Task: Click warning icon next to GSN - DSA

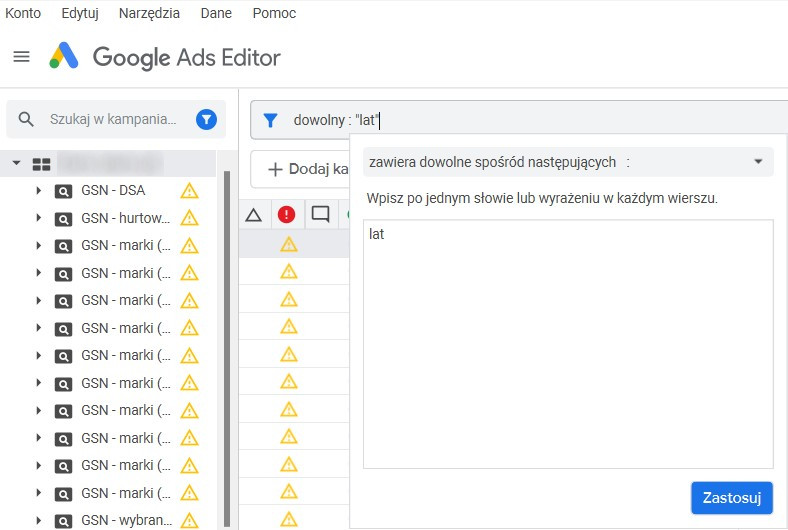Action: pos(189,191)
